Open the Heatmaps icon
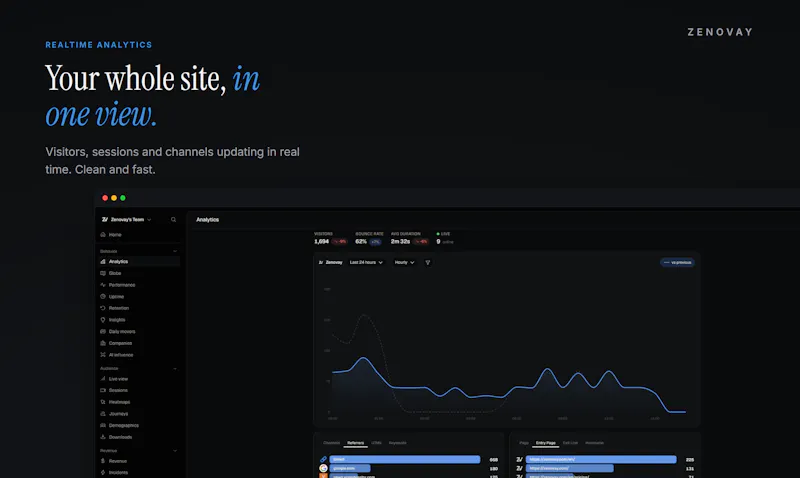Screen dimensions: 800x478 click(103, 402)
